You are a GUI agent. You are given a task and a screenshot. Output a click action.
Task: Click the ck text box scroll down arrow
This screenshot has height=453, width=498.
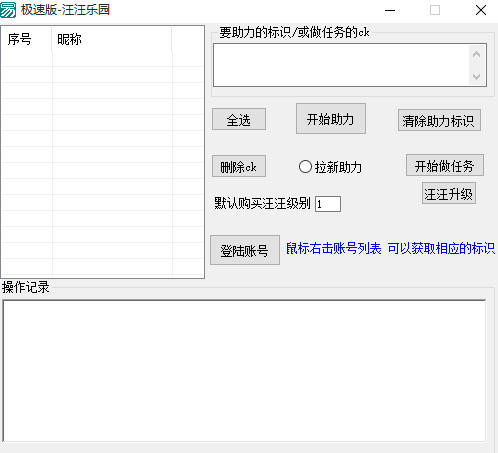(476, 77)
